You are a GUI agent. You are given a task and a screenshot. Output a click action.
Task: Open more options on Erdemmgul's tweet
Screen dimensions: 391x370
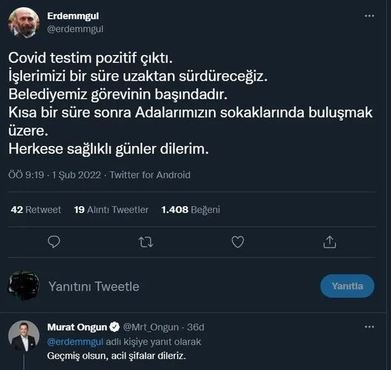pos(369,16)
